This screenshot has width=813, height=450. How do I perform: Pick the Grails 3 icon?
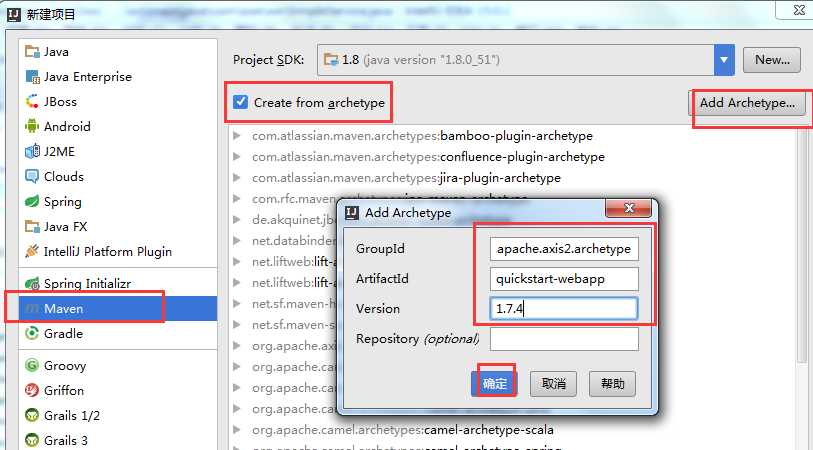pyautogui.click(x=32, y=440)
